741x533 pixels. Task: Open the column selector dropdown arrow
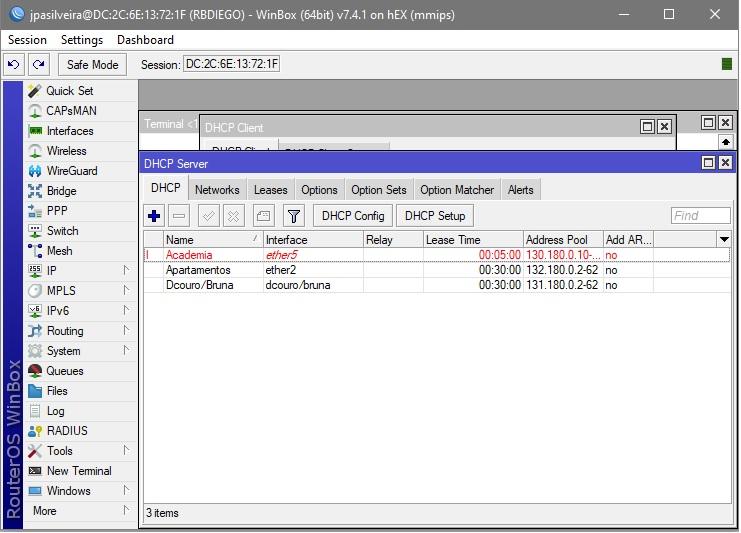(x=724, y=240)
